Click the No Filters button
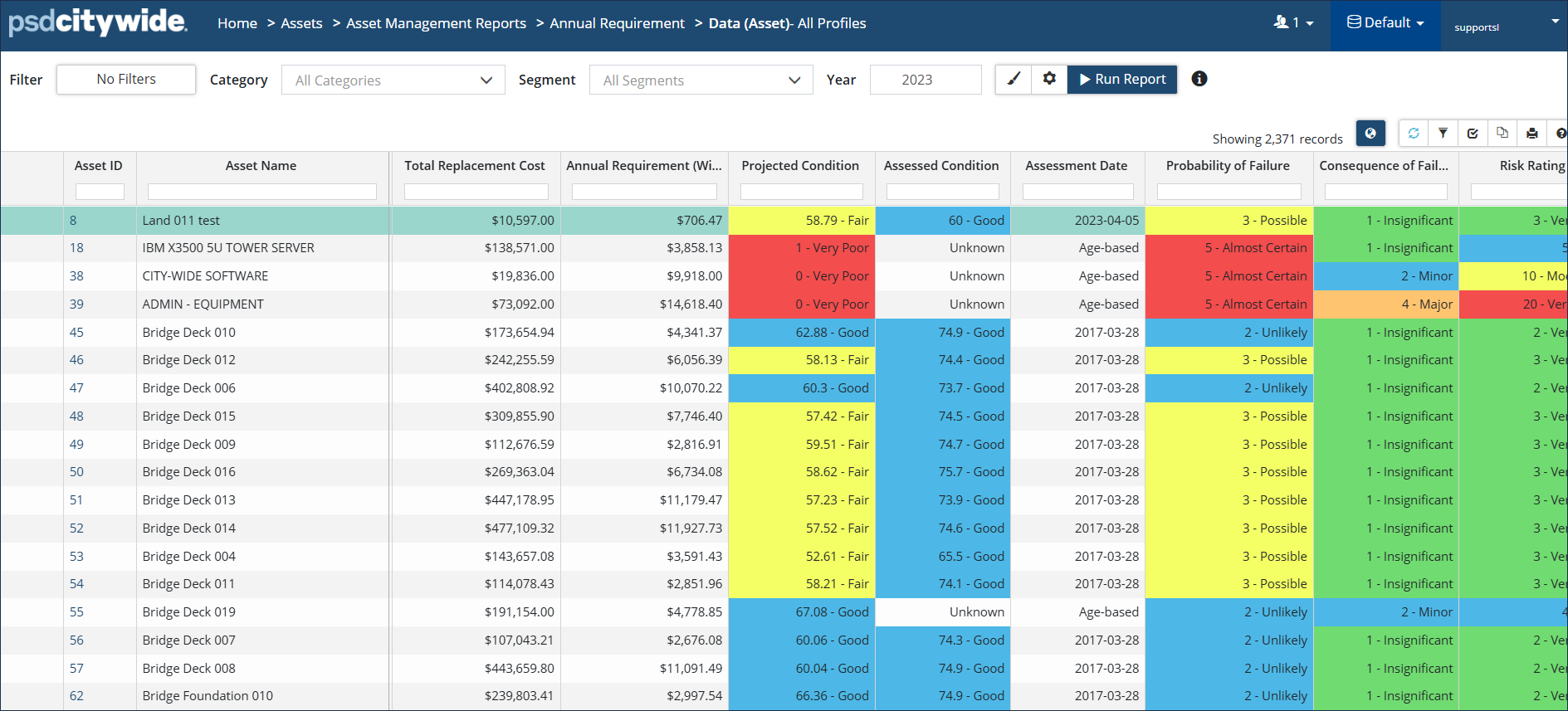The image size is (1568, 711). pyautogui.click(x=126, y=79)
